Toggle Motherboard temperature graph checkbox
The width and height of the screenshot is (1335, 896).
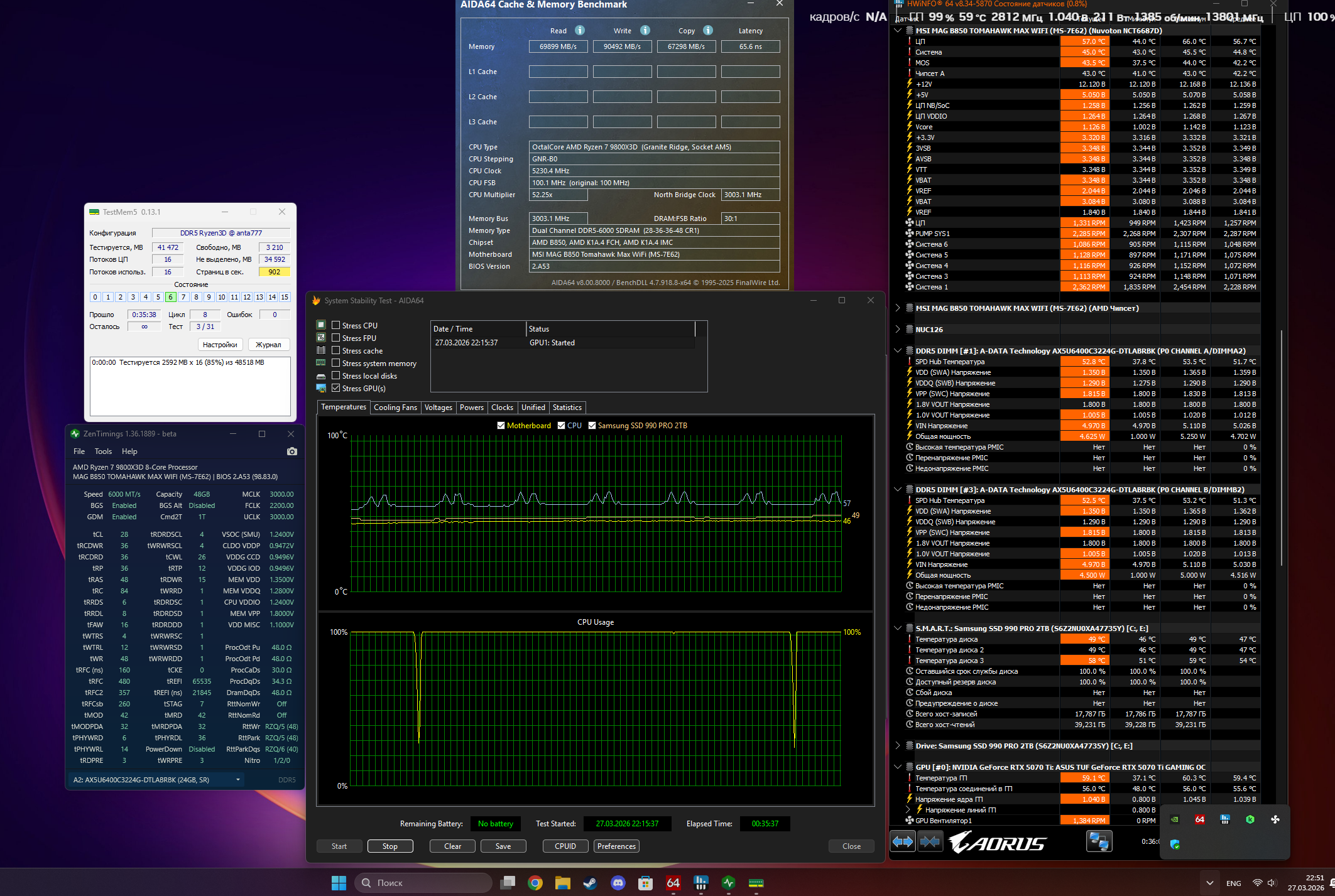click(x=501, y=426)
